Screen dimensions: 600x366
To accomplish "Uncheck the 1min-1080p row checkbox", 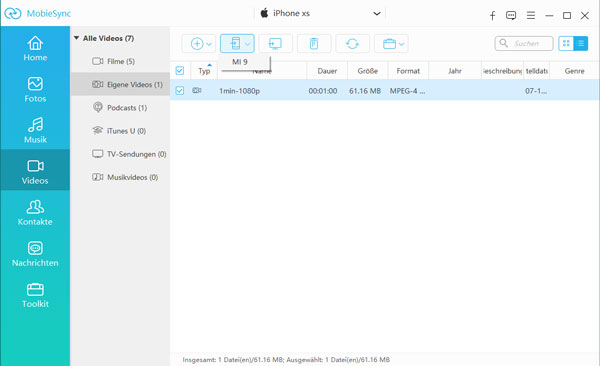I will [x=179, y=91].
